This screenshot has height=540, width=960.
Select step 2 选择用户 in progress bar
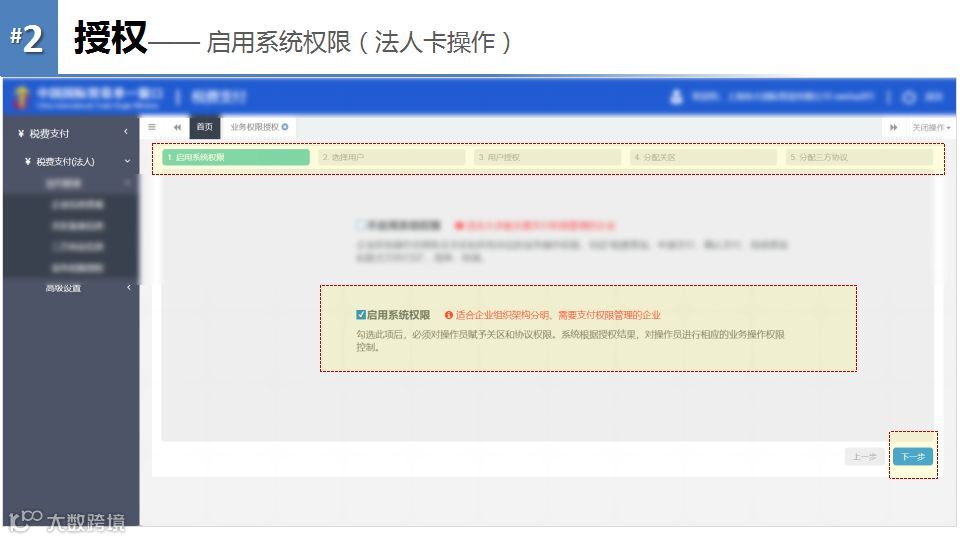392,157
